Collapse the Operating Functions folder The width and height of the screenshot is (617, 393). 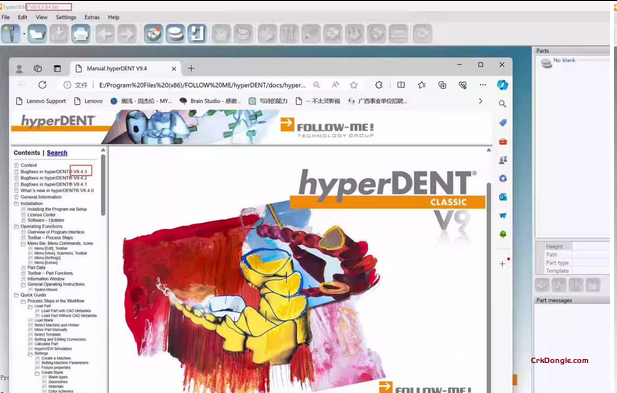pyautogui.click(x=17, y=227)
